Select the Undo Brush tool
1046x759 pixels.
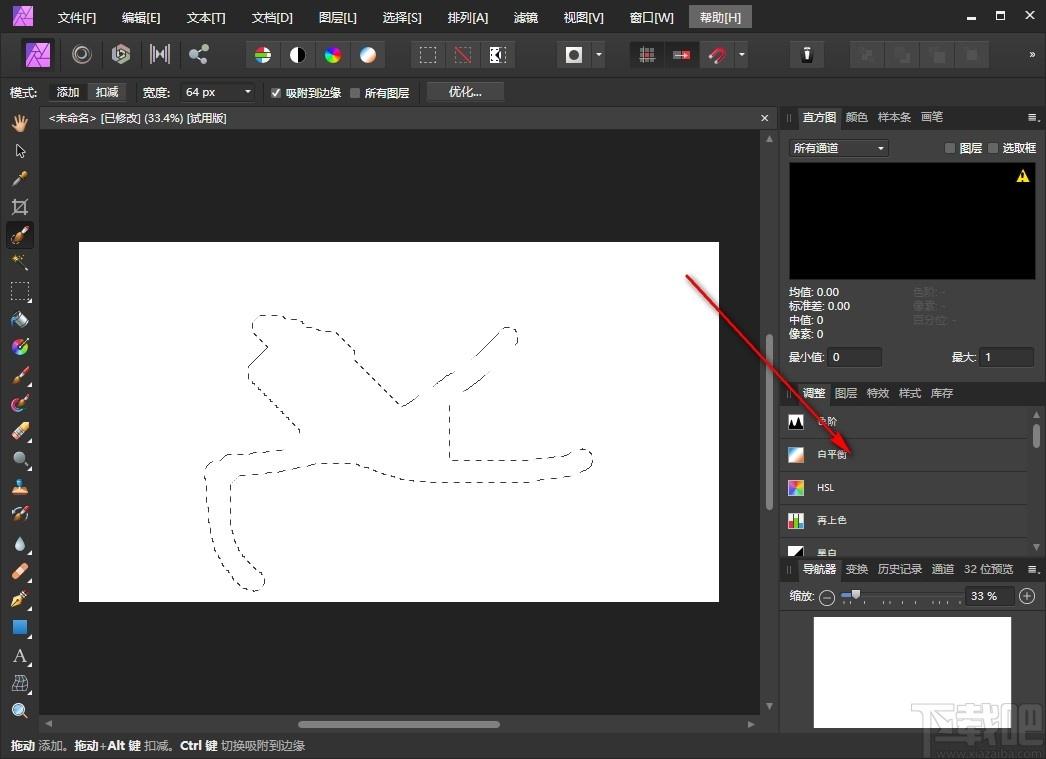20,514
